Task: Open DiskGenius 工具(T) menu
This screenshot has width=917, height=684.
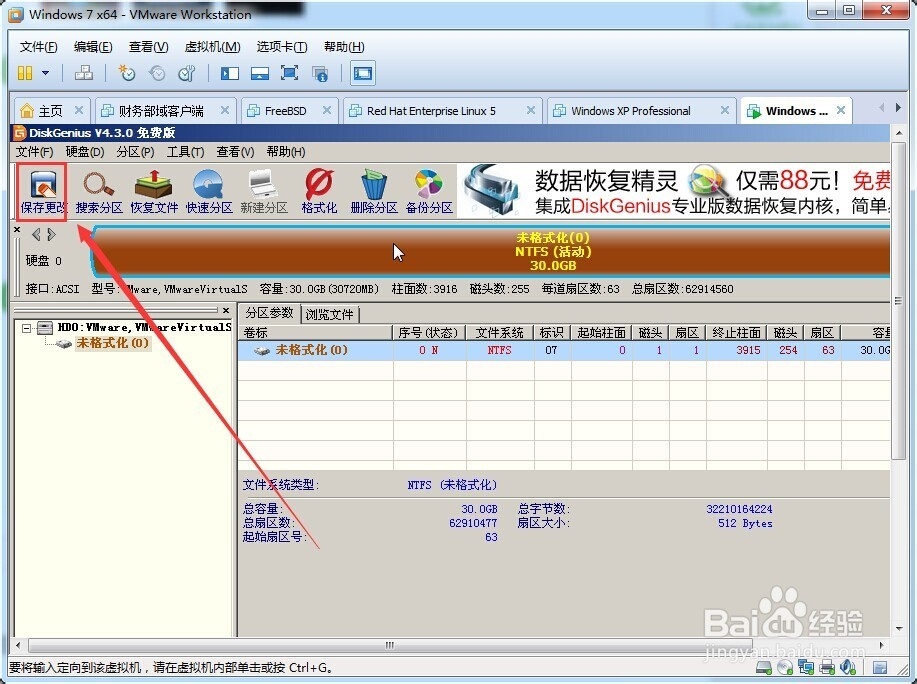Action: pos(185,152)
